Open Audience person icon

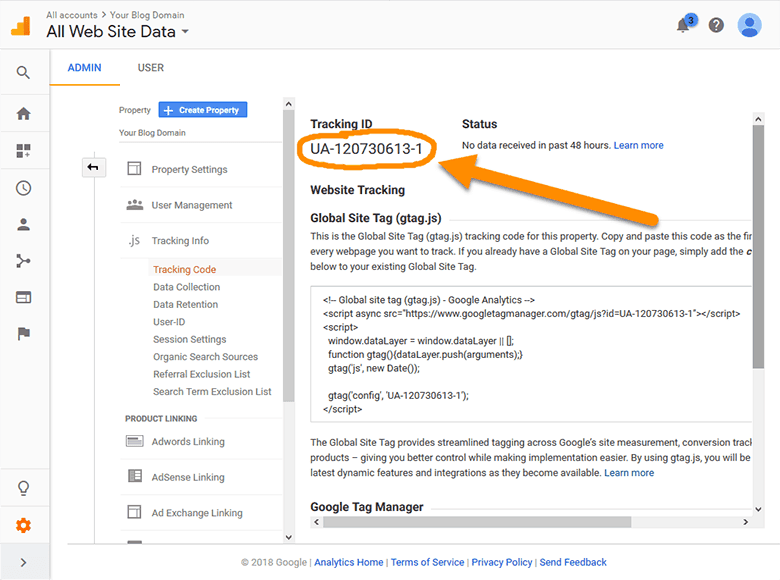pos(23,224)
